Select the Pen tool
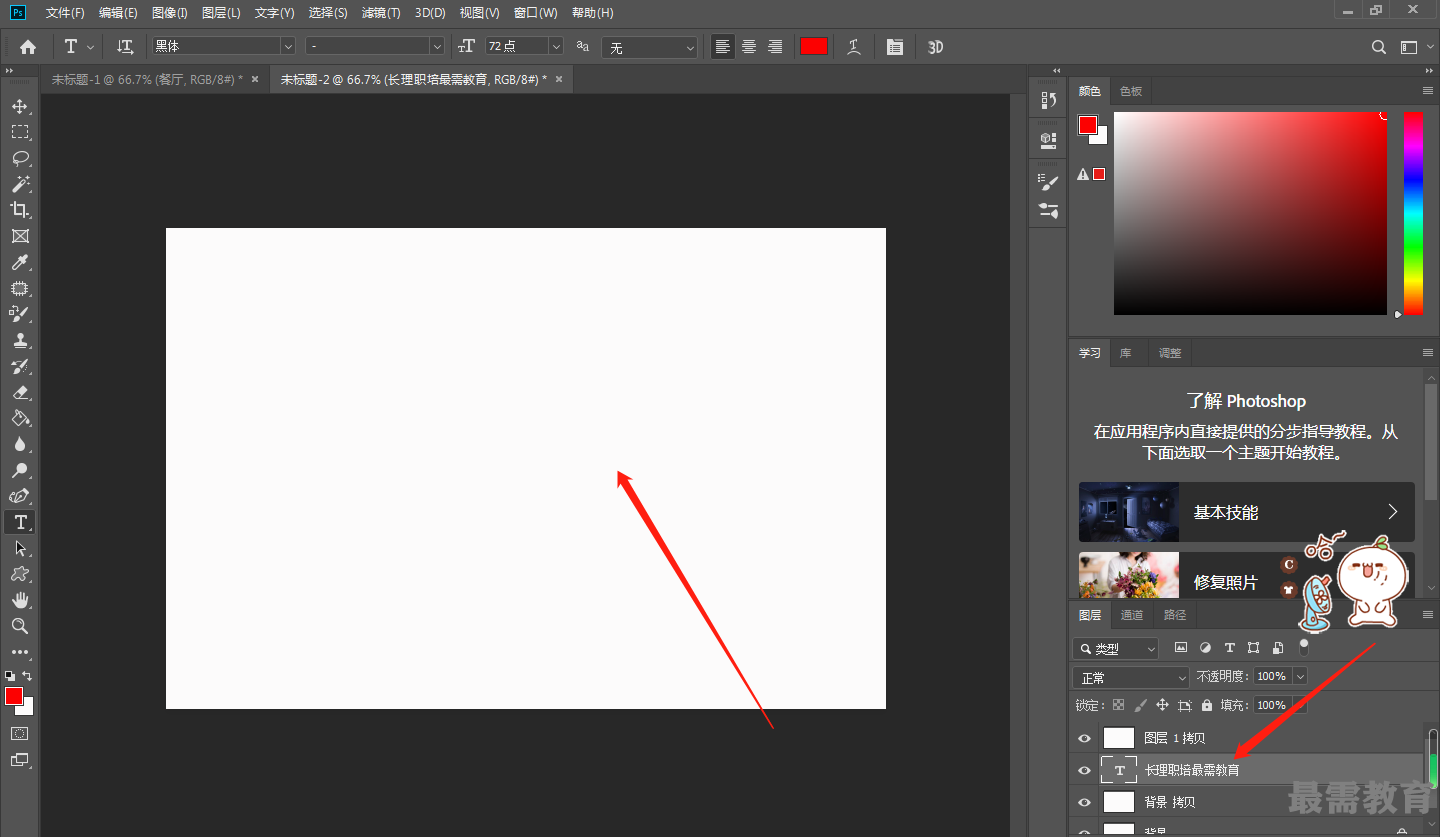 (20, 496)
